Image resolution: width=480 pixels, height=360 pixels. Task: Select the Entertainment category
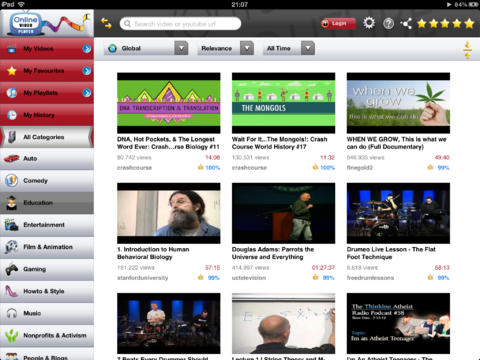tap(47, 225)
